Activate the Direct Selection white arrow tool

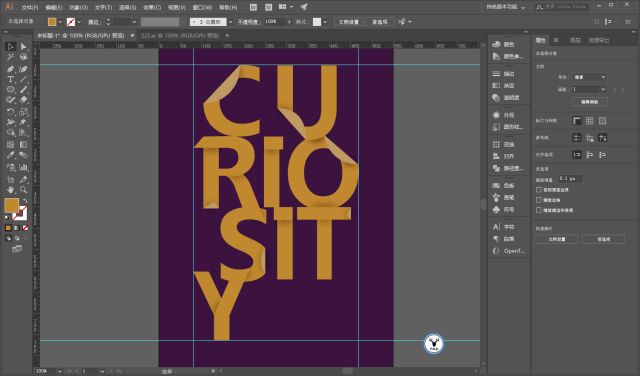tap(24, 47)
